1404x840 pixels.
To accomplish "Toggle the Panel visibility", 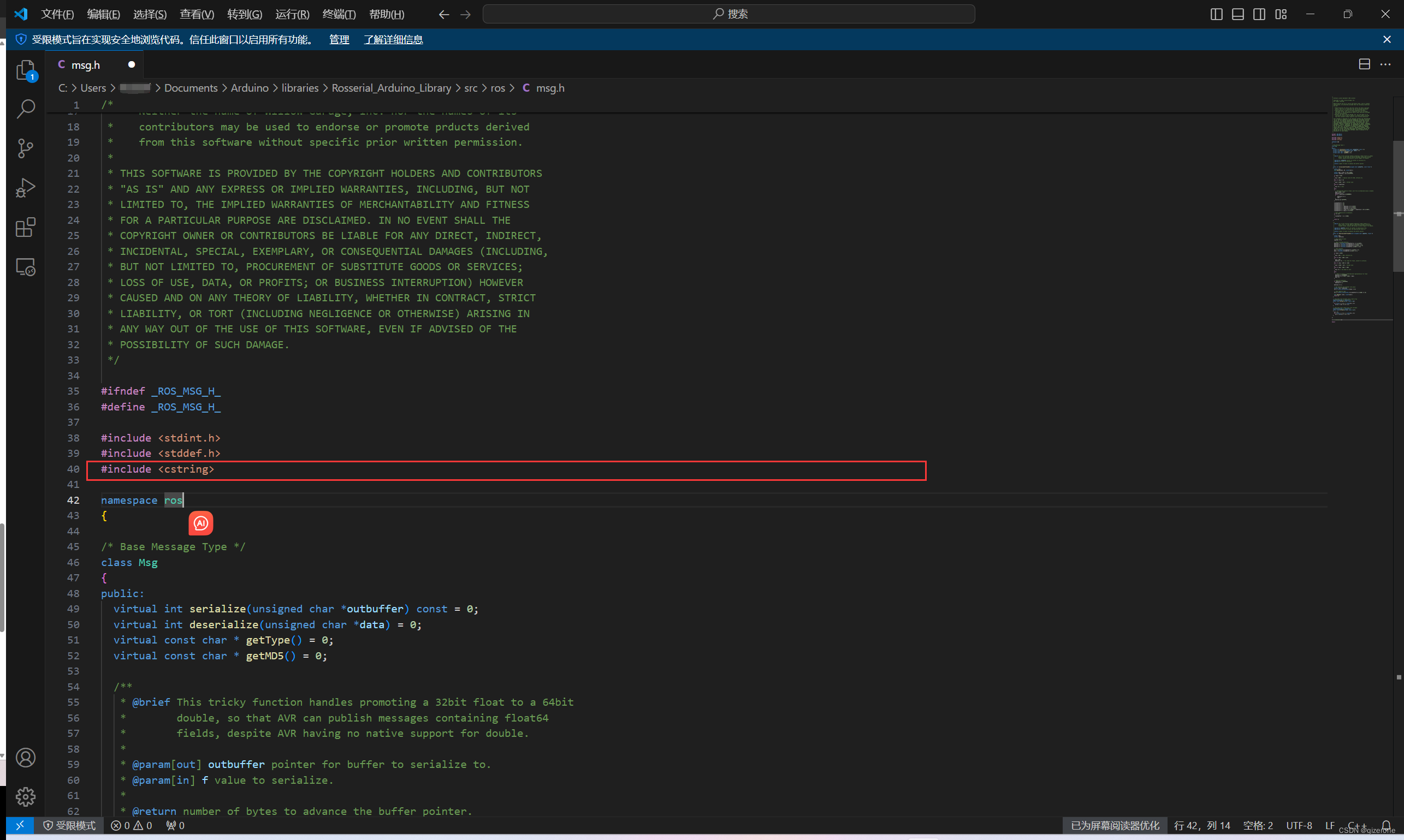I will click(x=1237, y=14).
